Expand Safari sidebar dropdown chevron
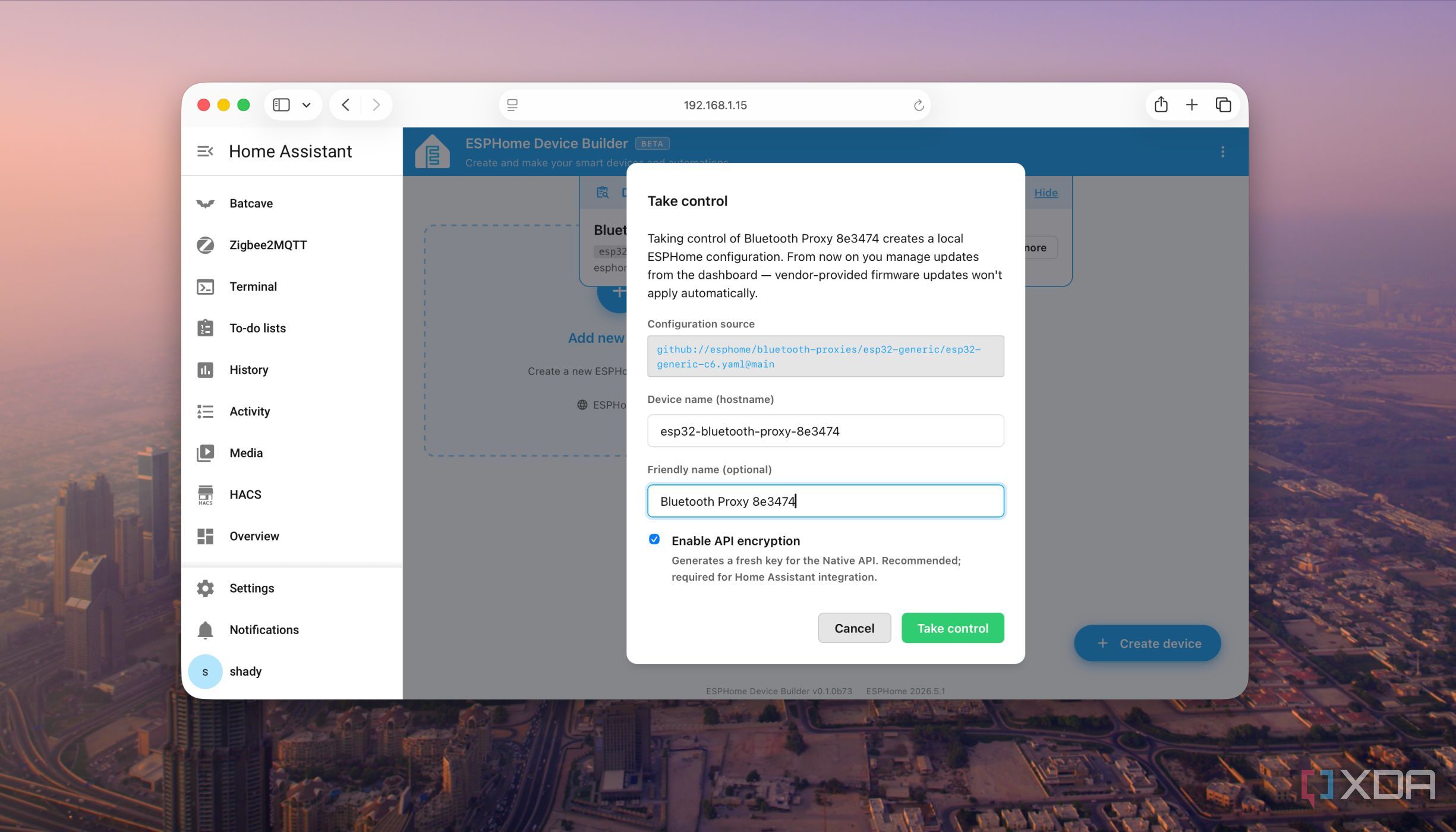The height and width of the screenshot is (832, 1456). (306, 106)
